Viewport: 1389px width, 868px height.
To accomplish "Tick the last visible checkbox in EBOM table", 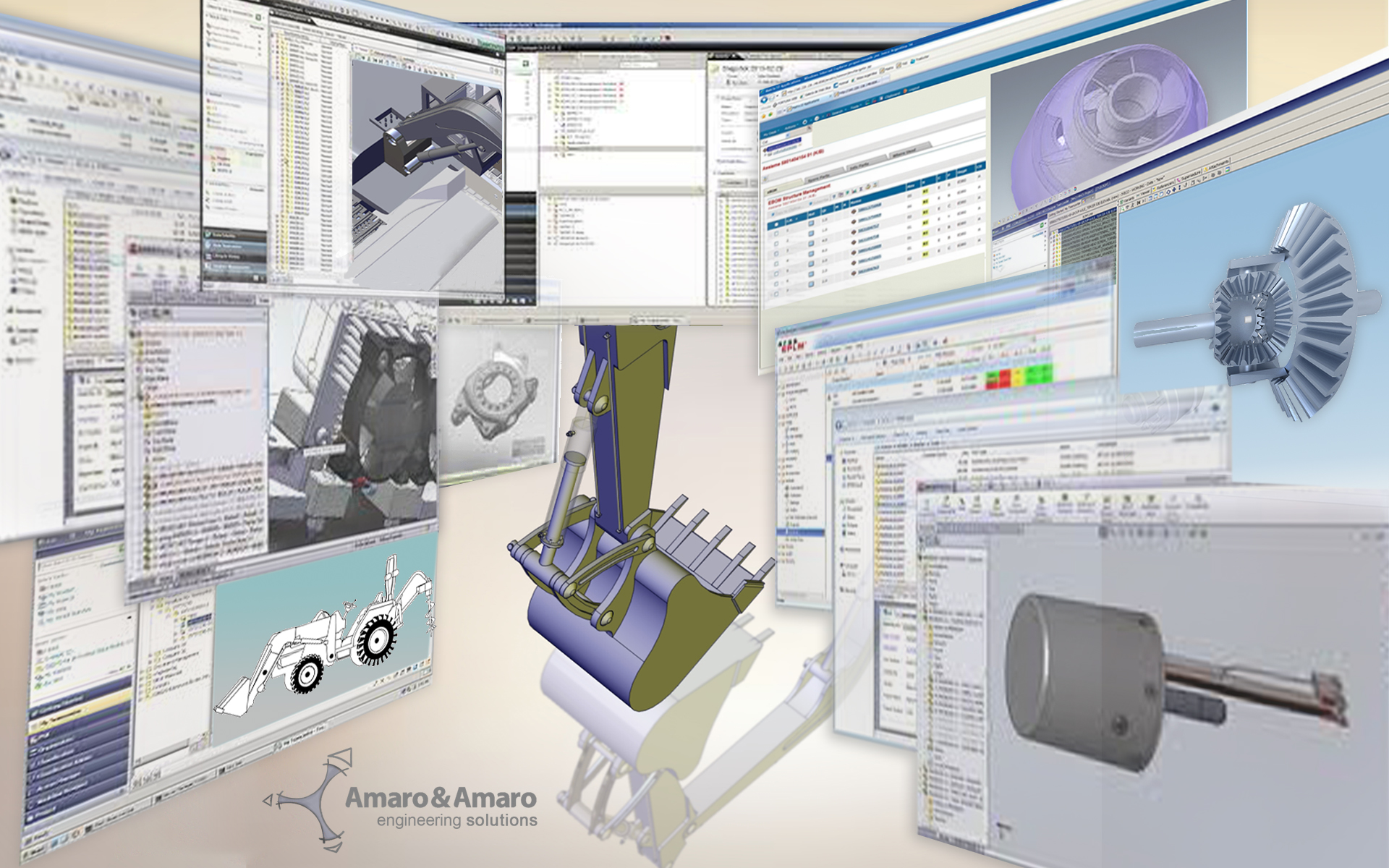I will click(776, 294).
